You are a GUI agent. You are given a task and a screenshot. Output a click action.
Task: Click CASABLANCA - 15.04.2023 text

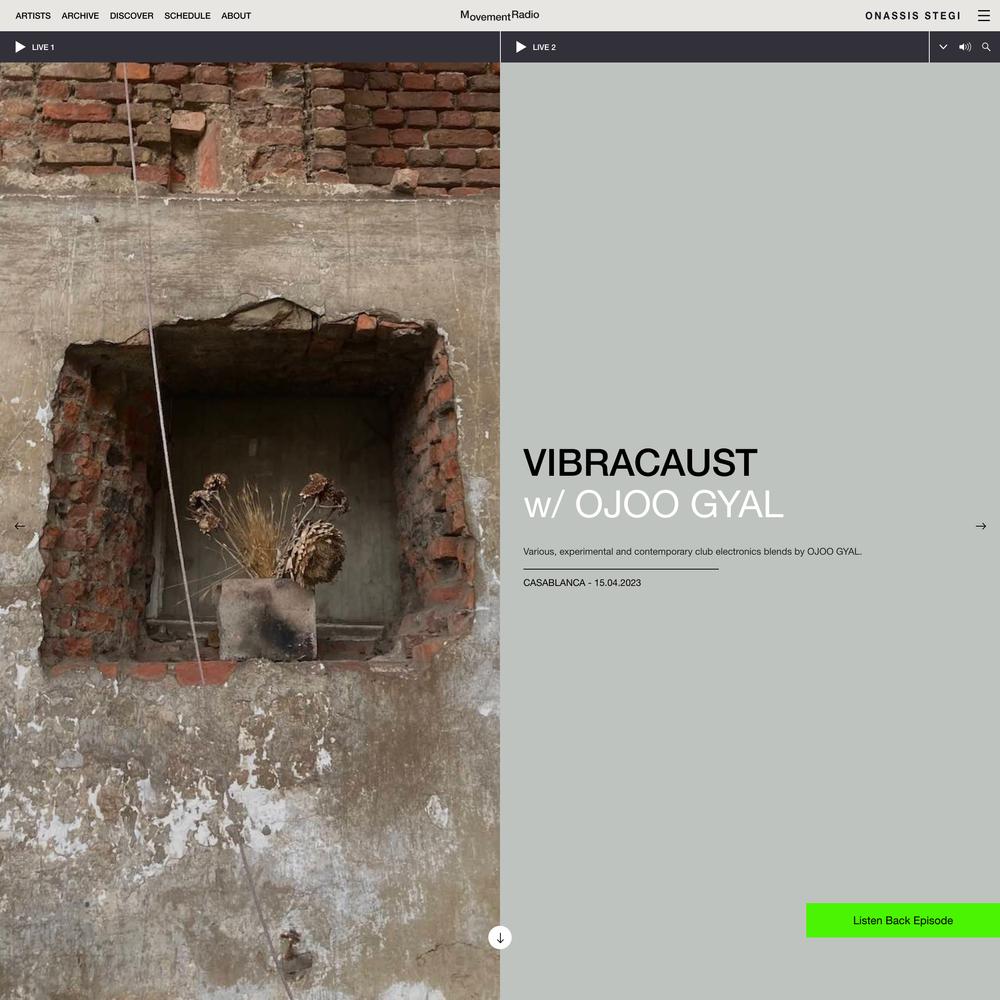[582, 583]
